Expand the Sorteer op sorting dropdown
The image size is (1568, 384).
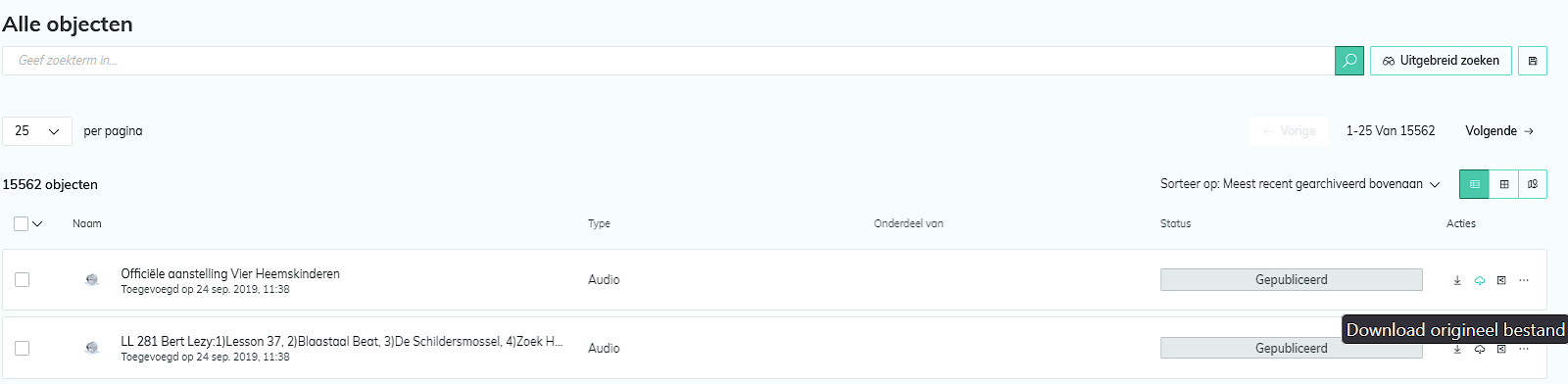coord(1300,184)
